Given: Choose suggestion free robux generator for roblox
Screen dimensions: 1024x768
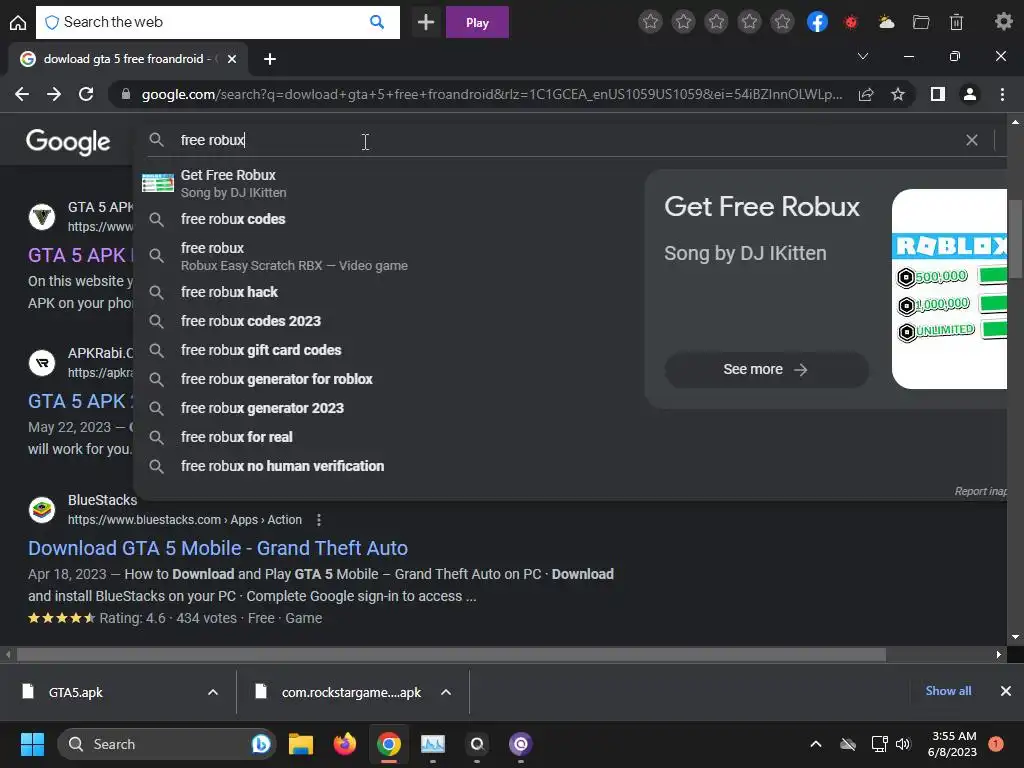Looking at the screenshot, I should click(277, 379).
